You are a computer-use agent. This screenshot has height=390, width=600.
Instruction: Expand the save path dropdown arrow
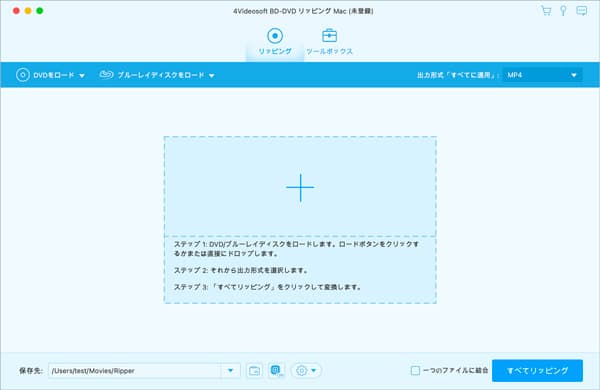click(x=231, y=370)
